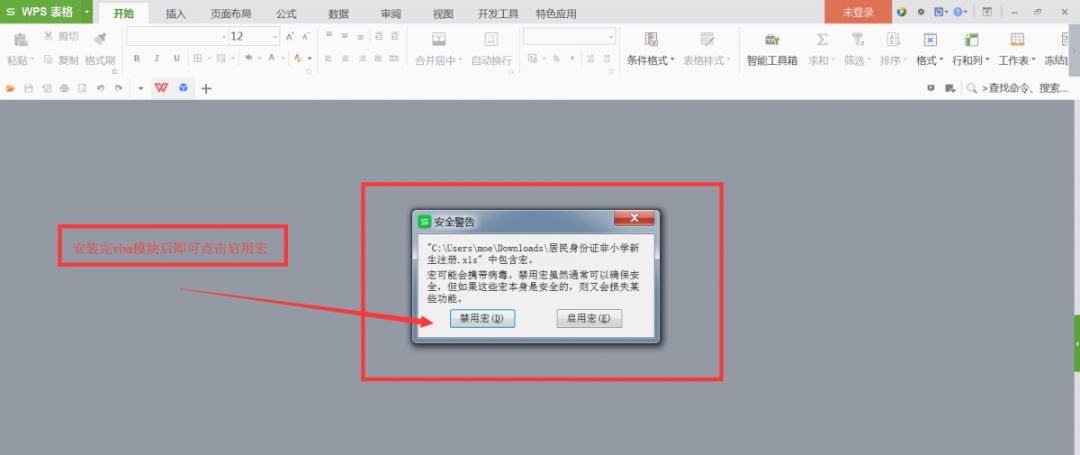
Task: Open the font name combo box
Action: (x=177, y=36)
